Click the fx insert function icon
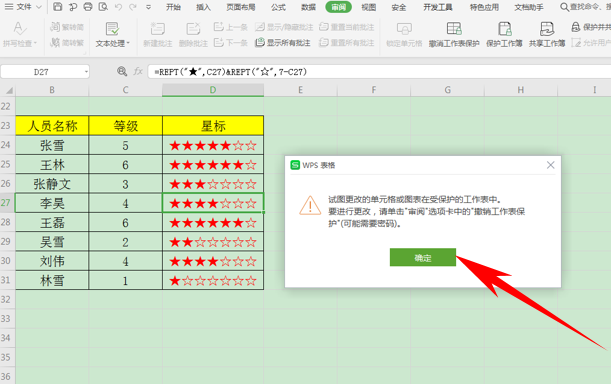The height and width of the screenshot is (385, 612). [x=138, y=71]
